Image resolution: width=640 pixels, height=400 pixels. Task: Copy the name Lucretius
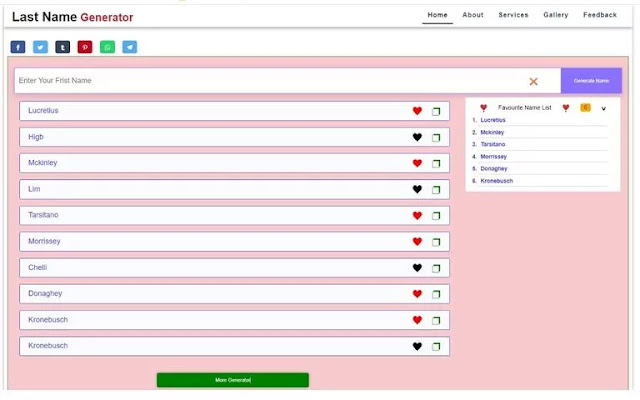(436, 111)
